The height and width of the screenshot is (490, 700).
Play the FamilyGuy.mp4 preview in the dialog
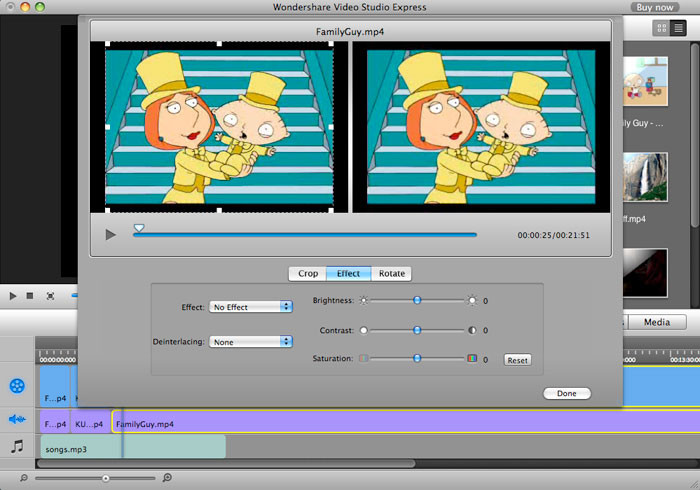click(110, 235)
